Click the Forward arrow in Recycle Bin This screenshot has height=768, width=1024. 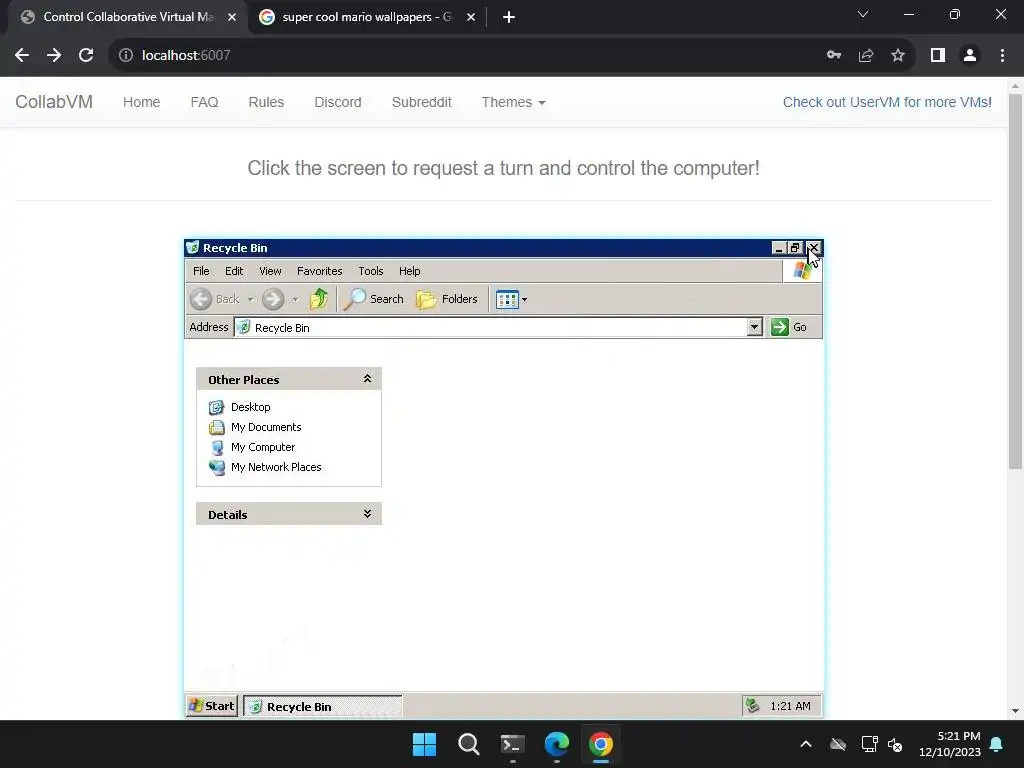coord(273,299)
